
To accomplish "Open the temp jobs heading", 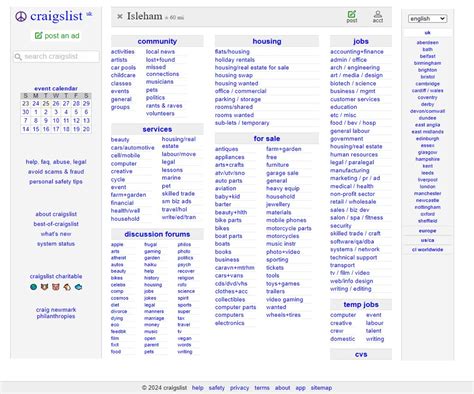I will pyautogui.click(x=361, y=305).
